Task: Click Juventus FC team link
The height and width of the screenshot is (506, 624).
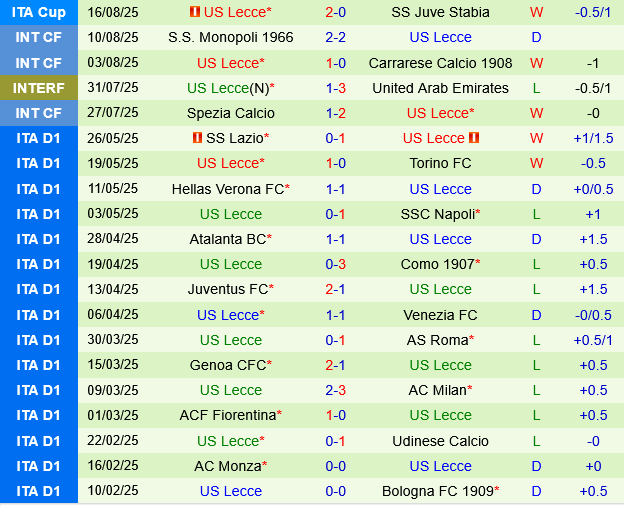Action: (x=228, y=289)
